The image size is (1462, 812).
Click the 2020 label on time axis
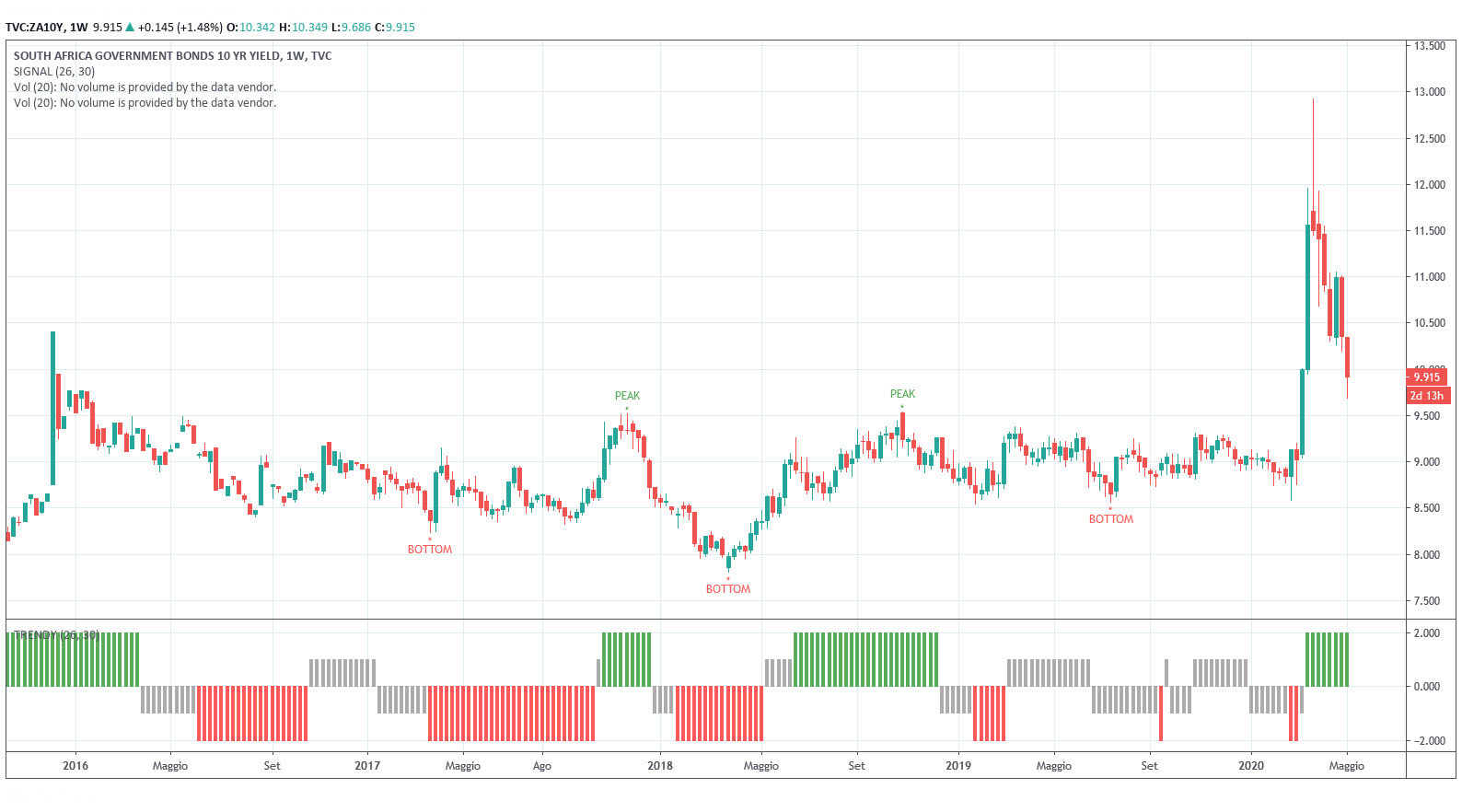pyautogui.click(x=1251, y=766)
